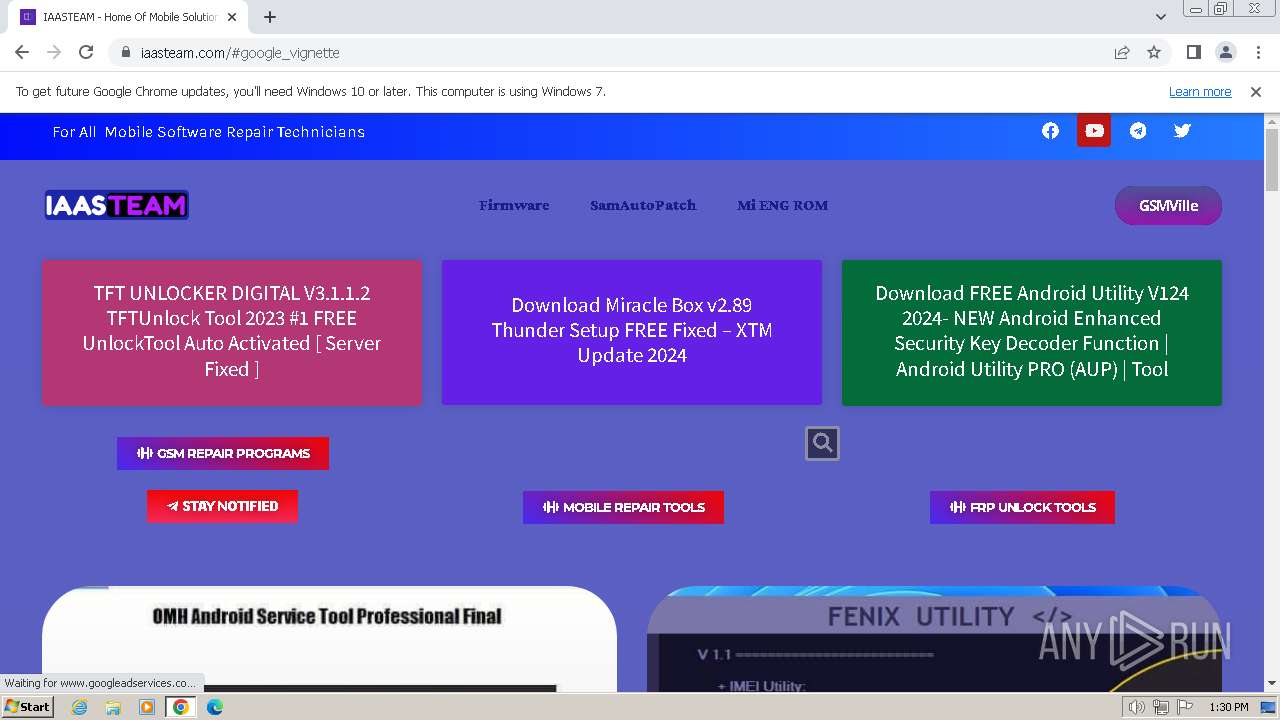Click the scrollbar down arrow
This screenshot has height=720, width=1280.
click(x=1272, y=684)
